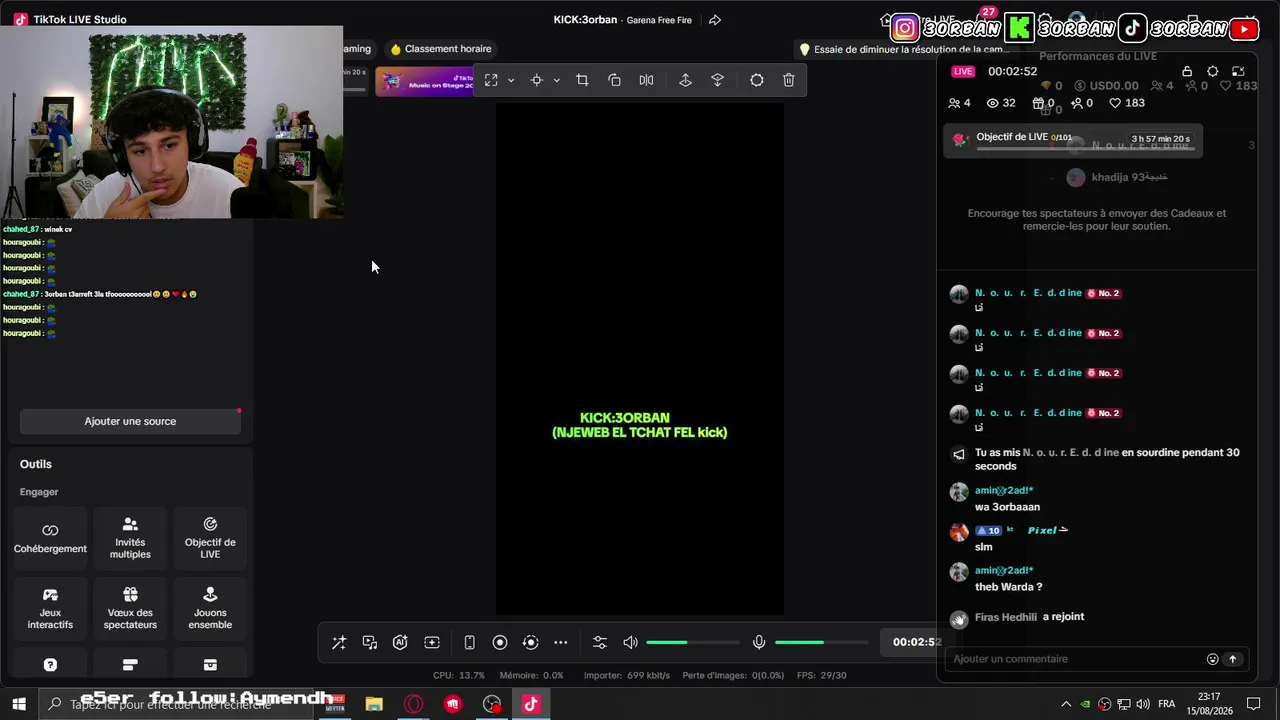Screen dimensions: 1280x720
Task: Open the audio mixer settings icon
Action: tap(599, 642)
